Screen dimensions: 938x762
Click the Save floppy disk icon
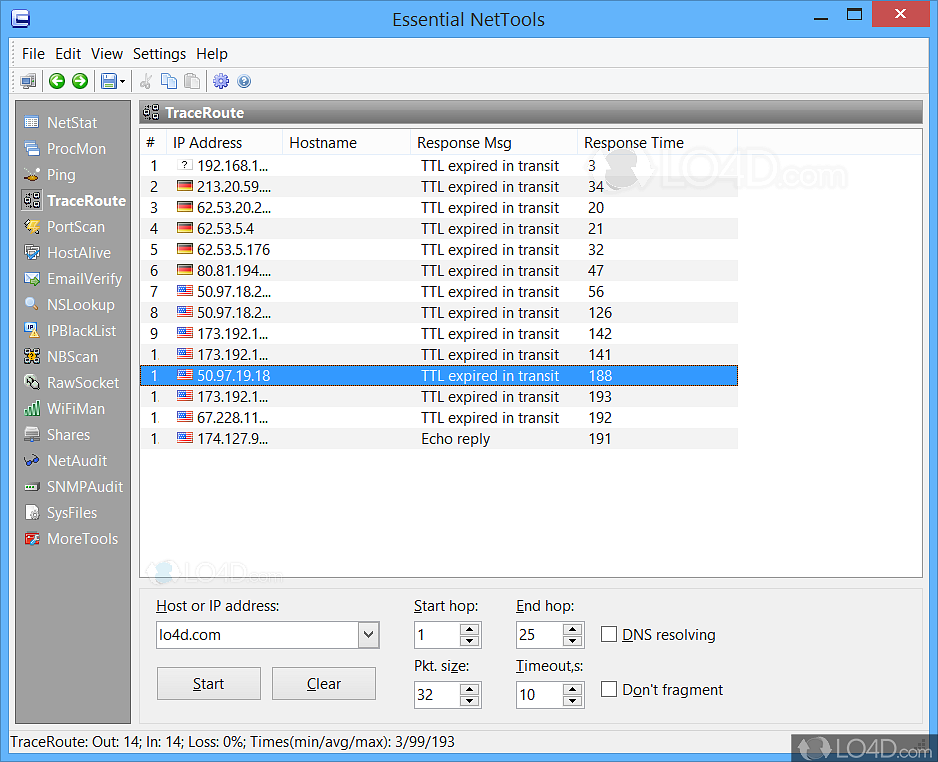click(108, 81)
